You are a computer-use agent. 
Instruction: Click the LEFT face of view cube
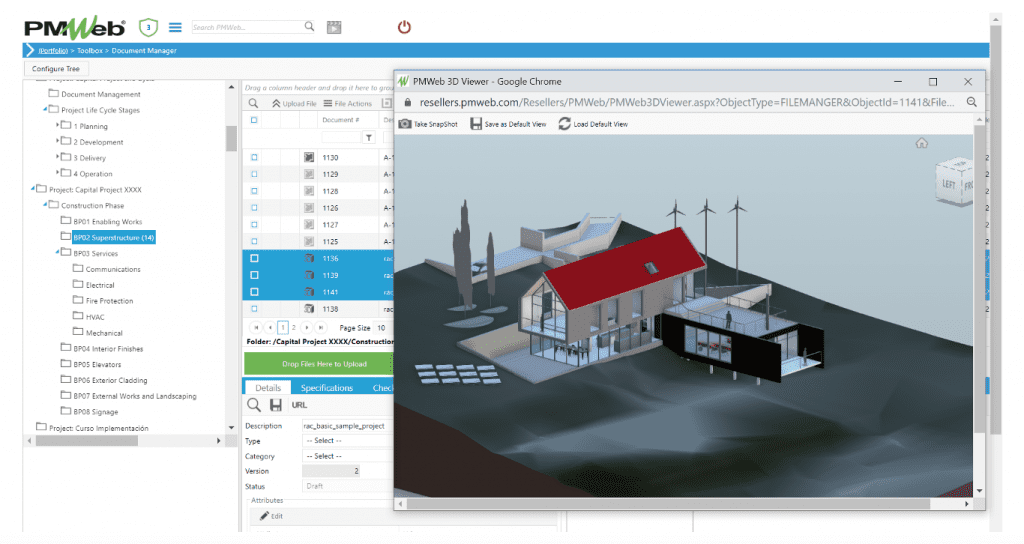(948, 184)
